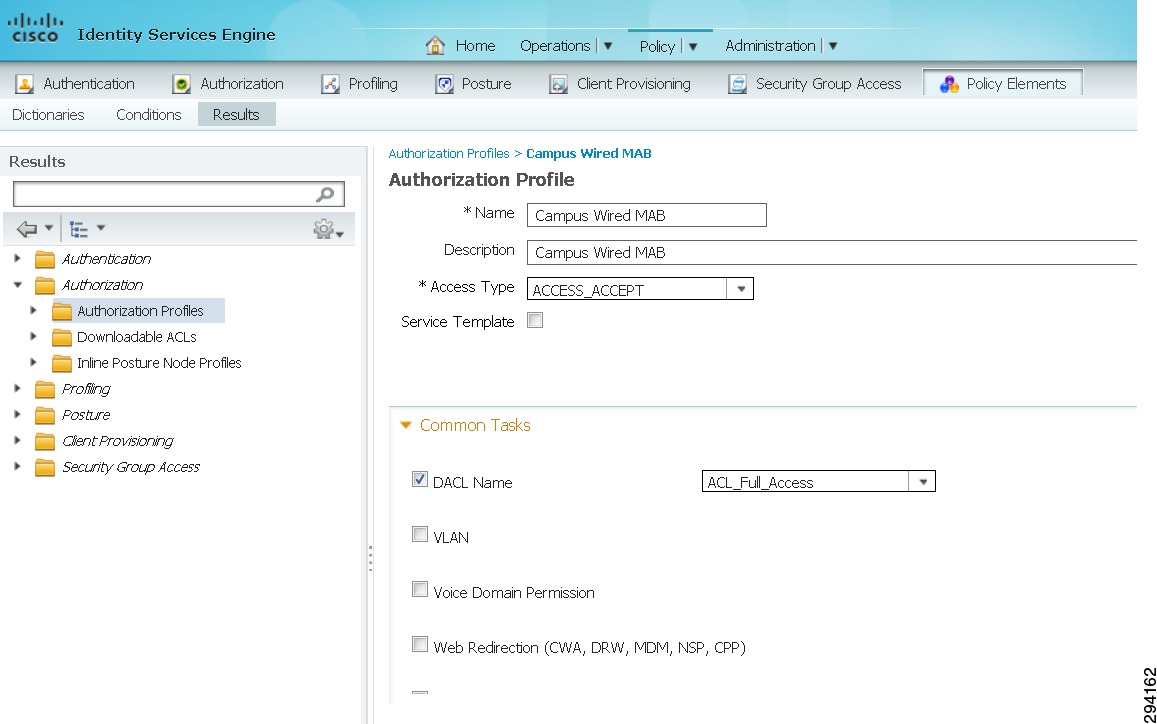Screen dimensions: 1157x724
Task: Switch to the Dictionaries sub-tab
Action: pos(48,114)
